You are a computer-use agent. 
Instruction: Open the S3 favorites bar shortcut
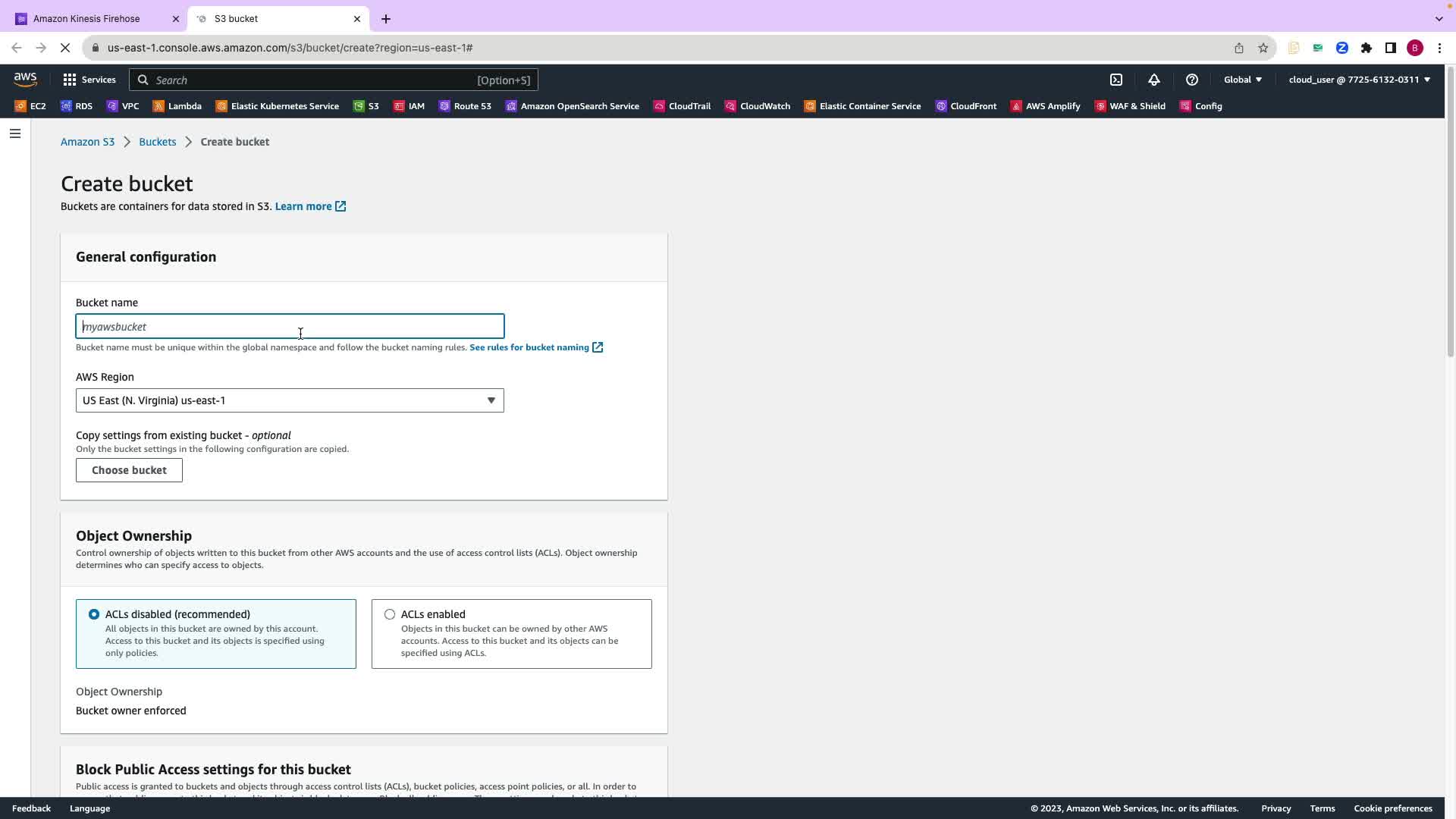click(x=366, y=106)
